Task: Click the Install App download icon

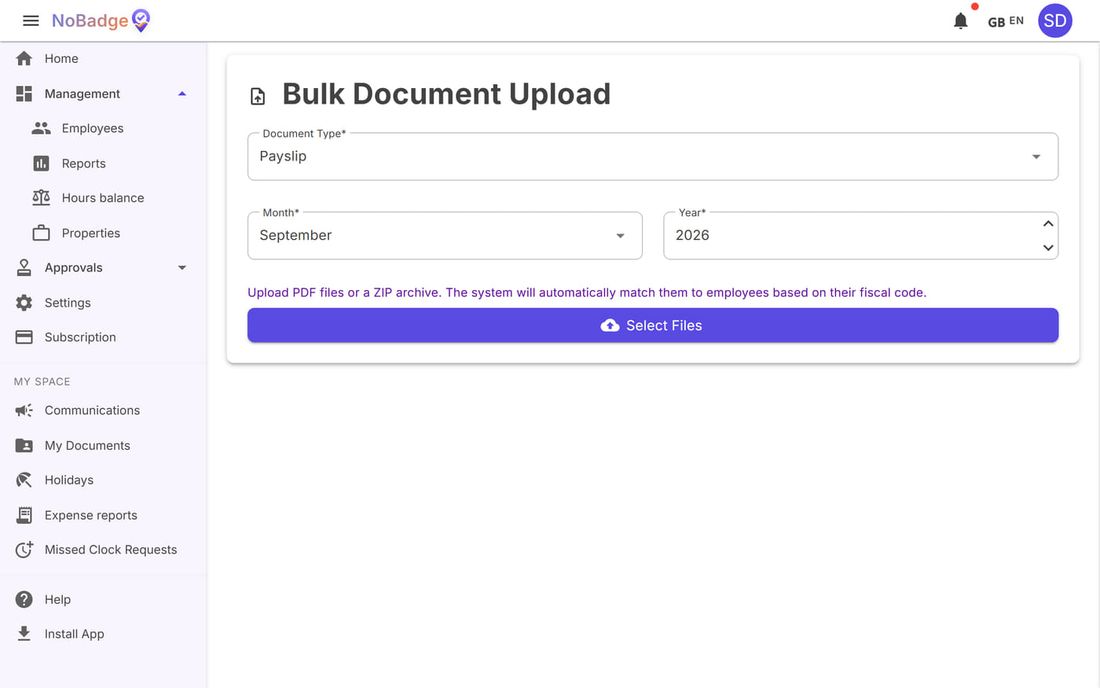Action: (24, 633)
